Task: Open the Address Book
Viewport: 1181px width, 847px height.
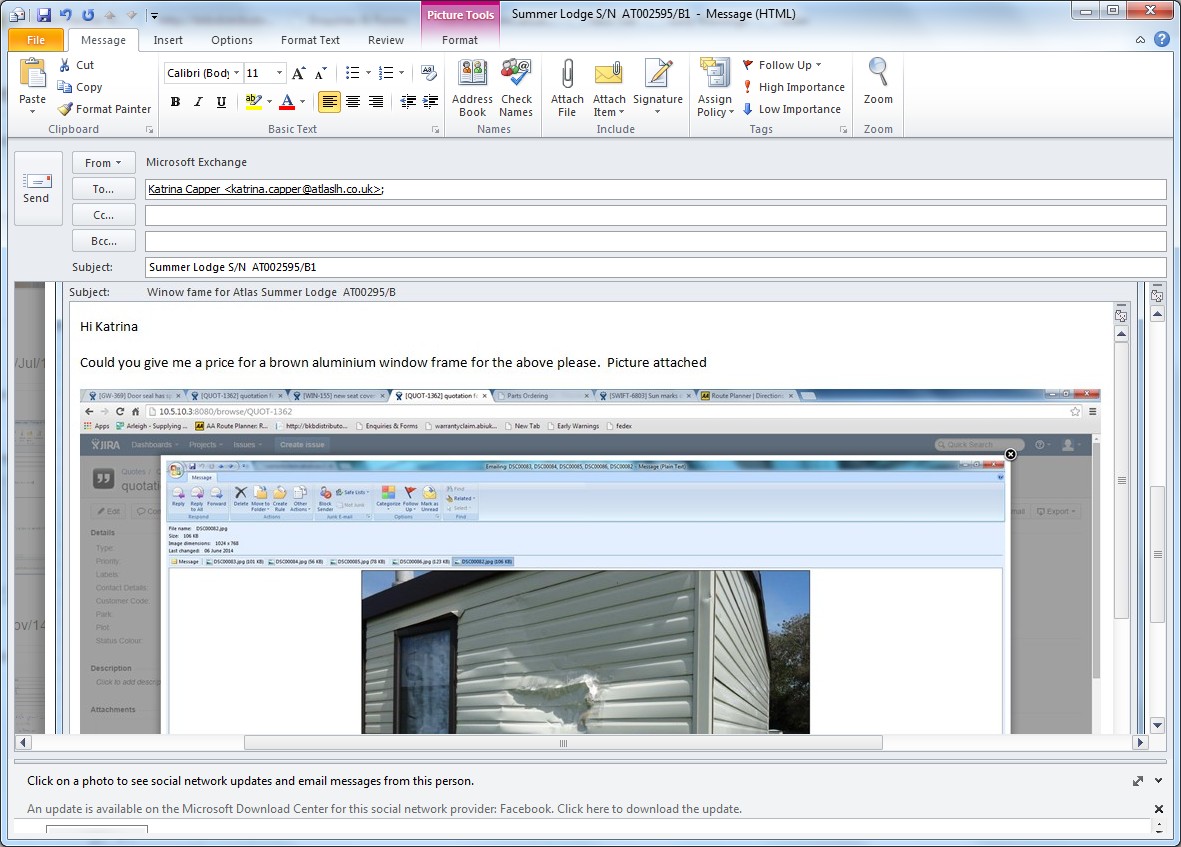Action: click(472, 76)
